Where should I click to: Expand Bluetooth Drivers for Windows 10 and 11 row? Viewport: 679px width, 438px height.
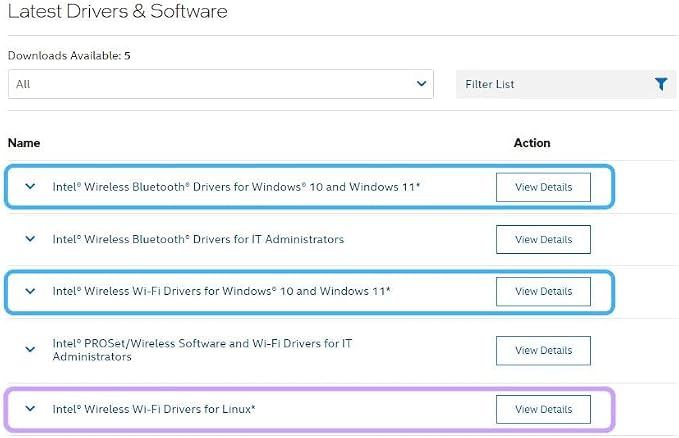30,187
